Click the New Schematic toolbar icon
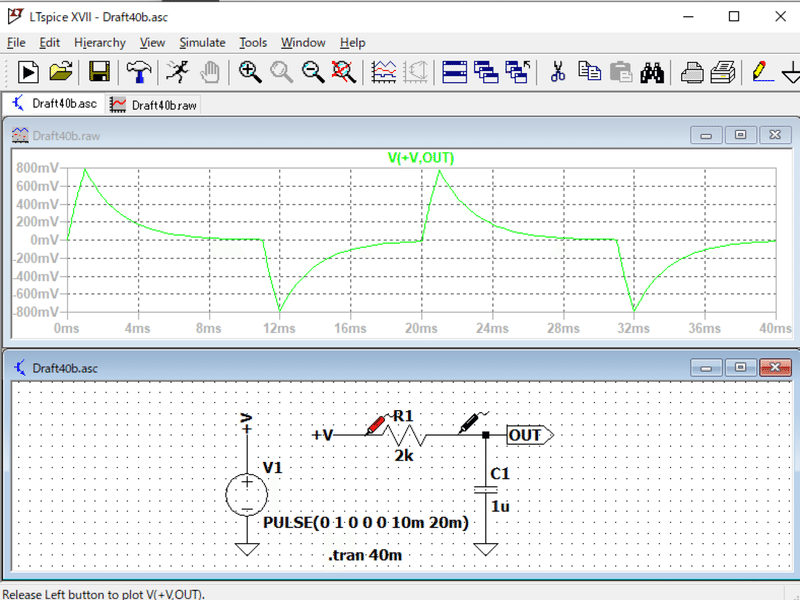 [x=28, y=72]
